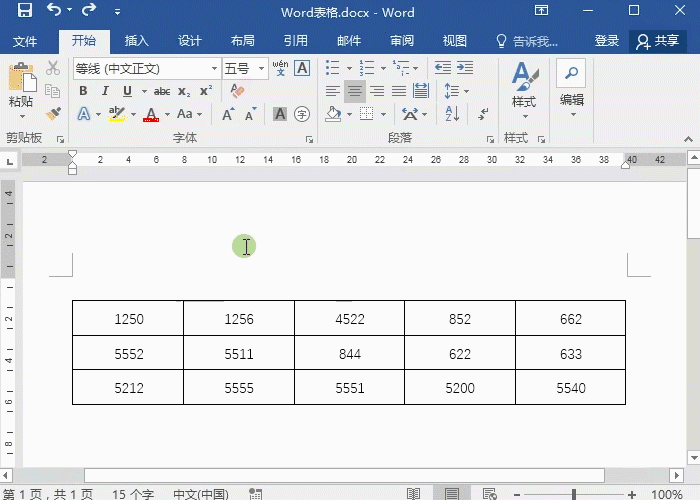
Task: Switch to the 布局 tab
Action: (243, 41)
